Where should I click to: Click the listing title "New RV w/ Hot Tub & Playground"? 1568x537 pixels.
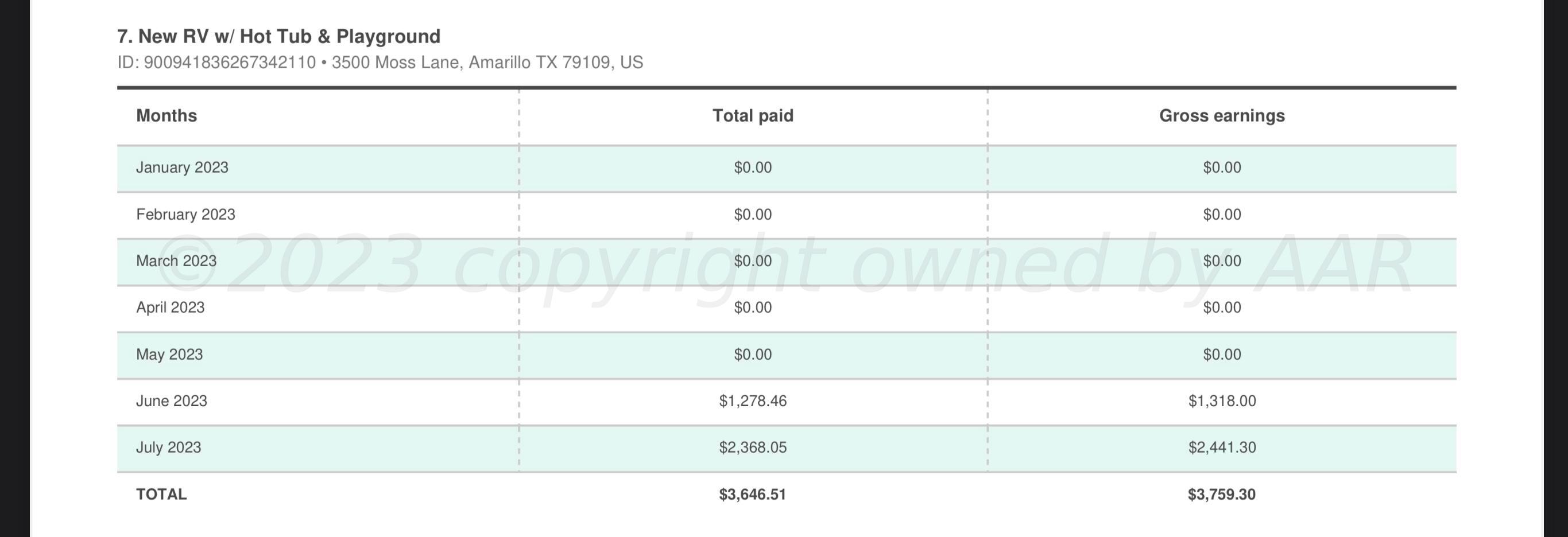pyautogui.click(x=278, y=37)
